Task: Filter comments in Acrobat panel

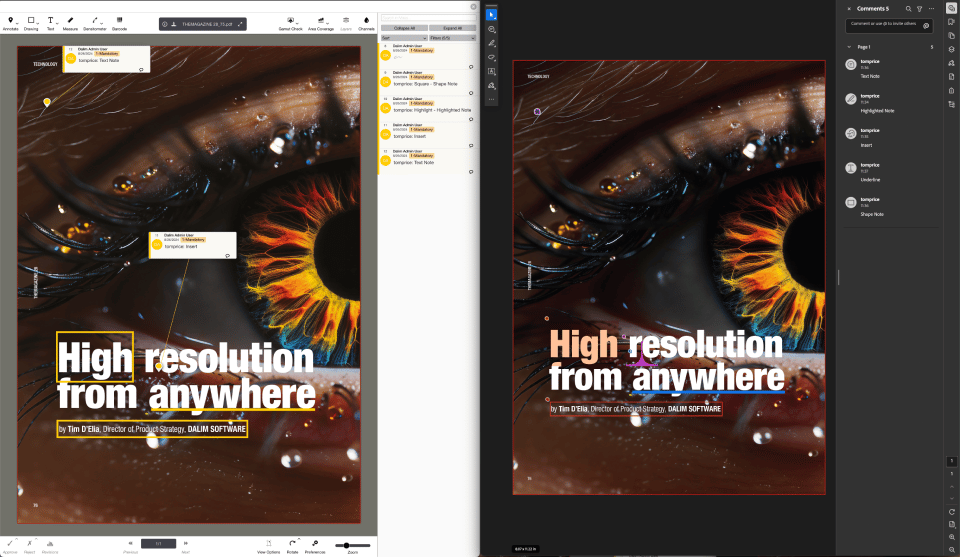Action: tap(919, 9)
